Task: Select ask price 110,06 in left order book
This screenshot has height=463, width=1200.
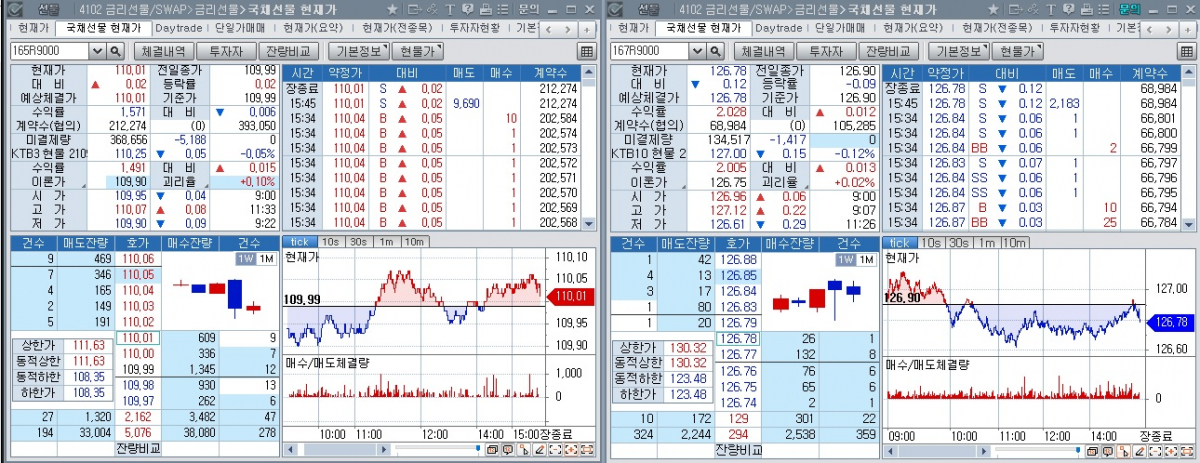Action: (136, 258)
